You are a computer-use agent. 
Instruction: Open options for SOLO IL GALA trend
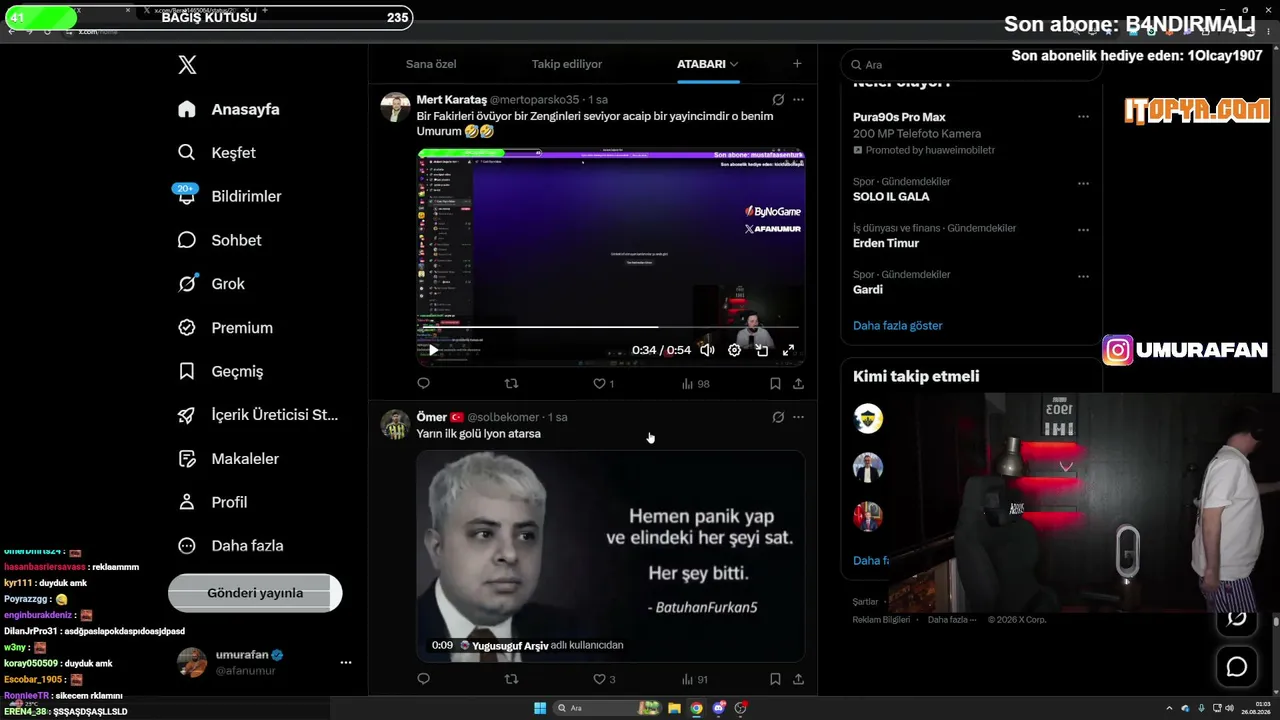click(x=1083, y=184)
